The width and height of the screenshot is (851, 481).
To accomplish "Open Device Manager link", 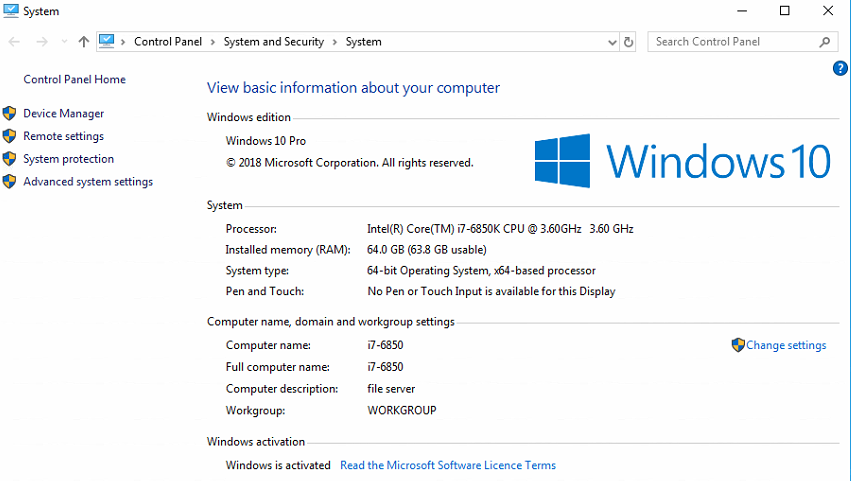I will coord(63,113).
